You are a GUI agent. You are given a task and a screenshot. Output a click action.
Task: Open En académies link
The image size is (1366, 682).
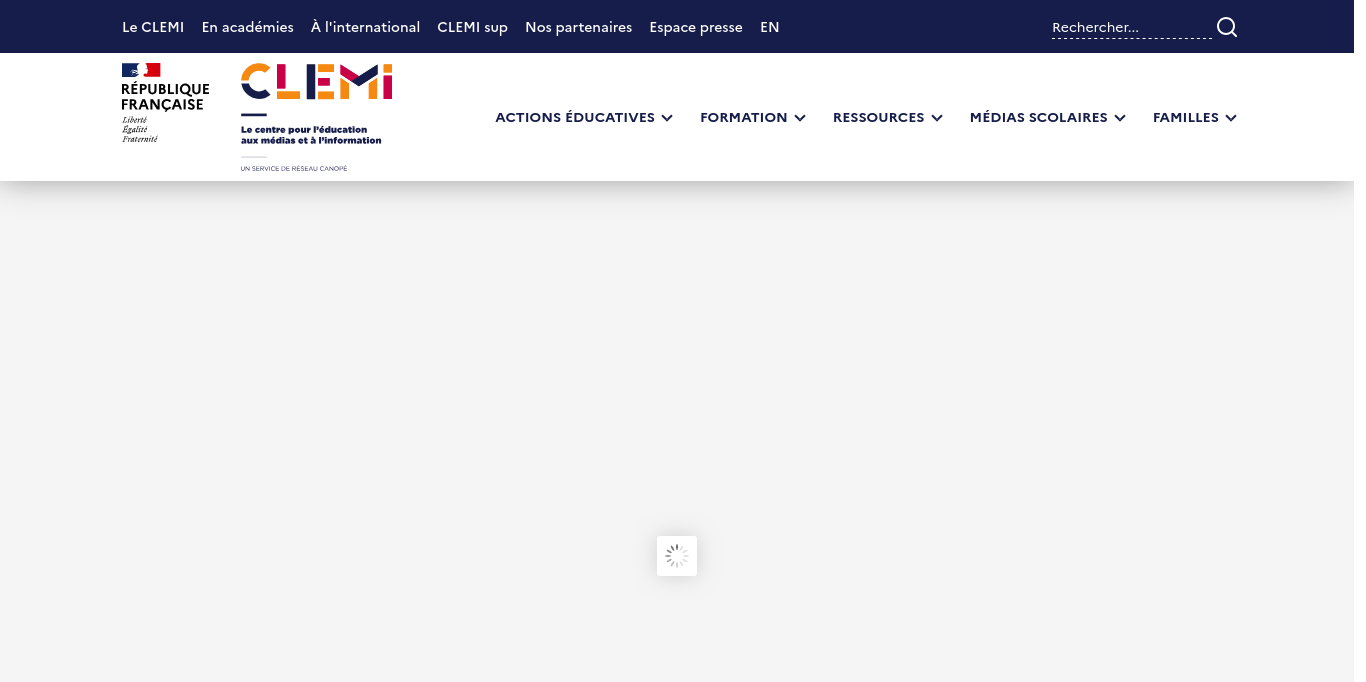tap(248, 27)
